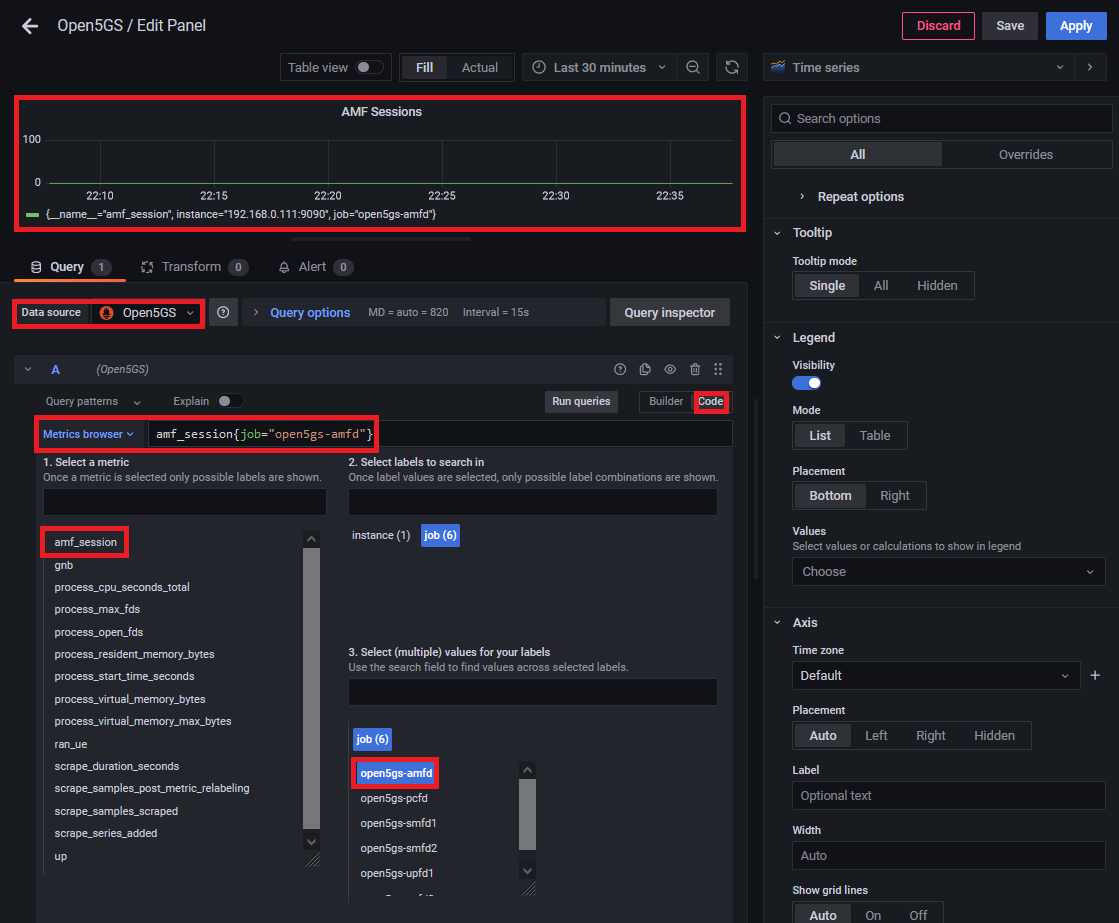Select the gnb metric
This screenshot has width=1119, height=923.
[64, 565]
